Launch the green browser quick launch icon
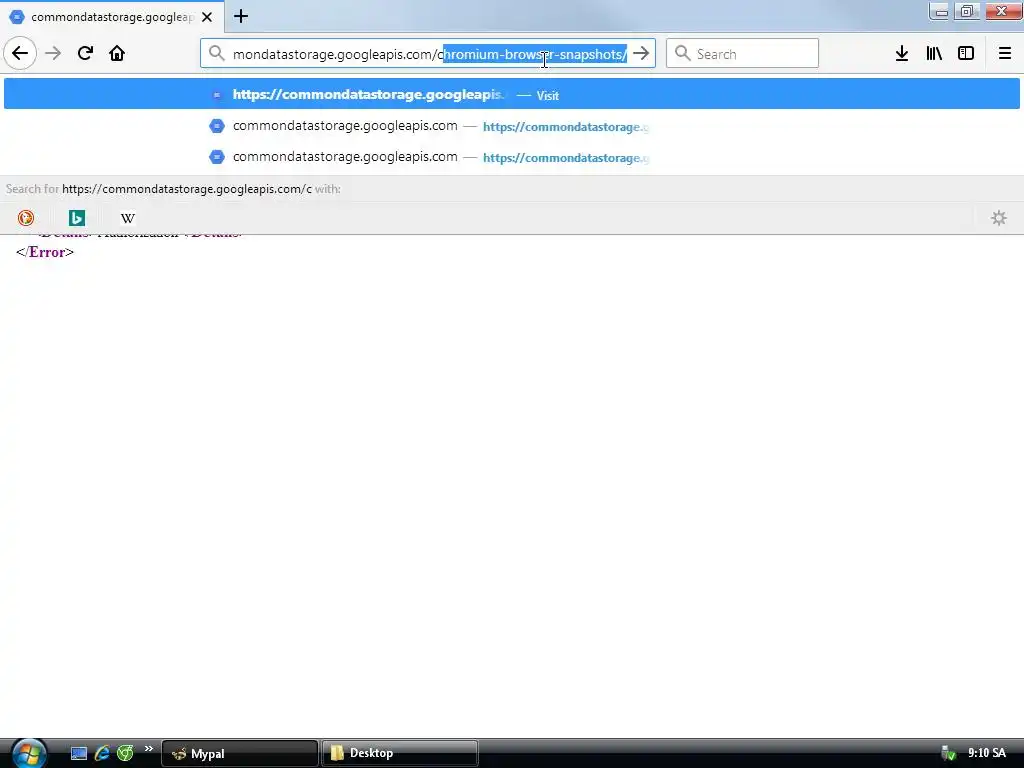The height and width of the screenshot is (768, 1024). (125, 754)
